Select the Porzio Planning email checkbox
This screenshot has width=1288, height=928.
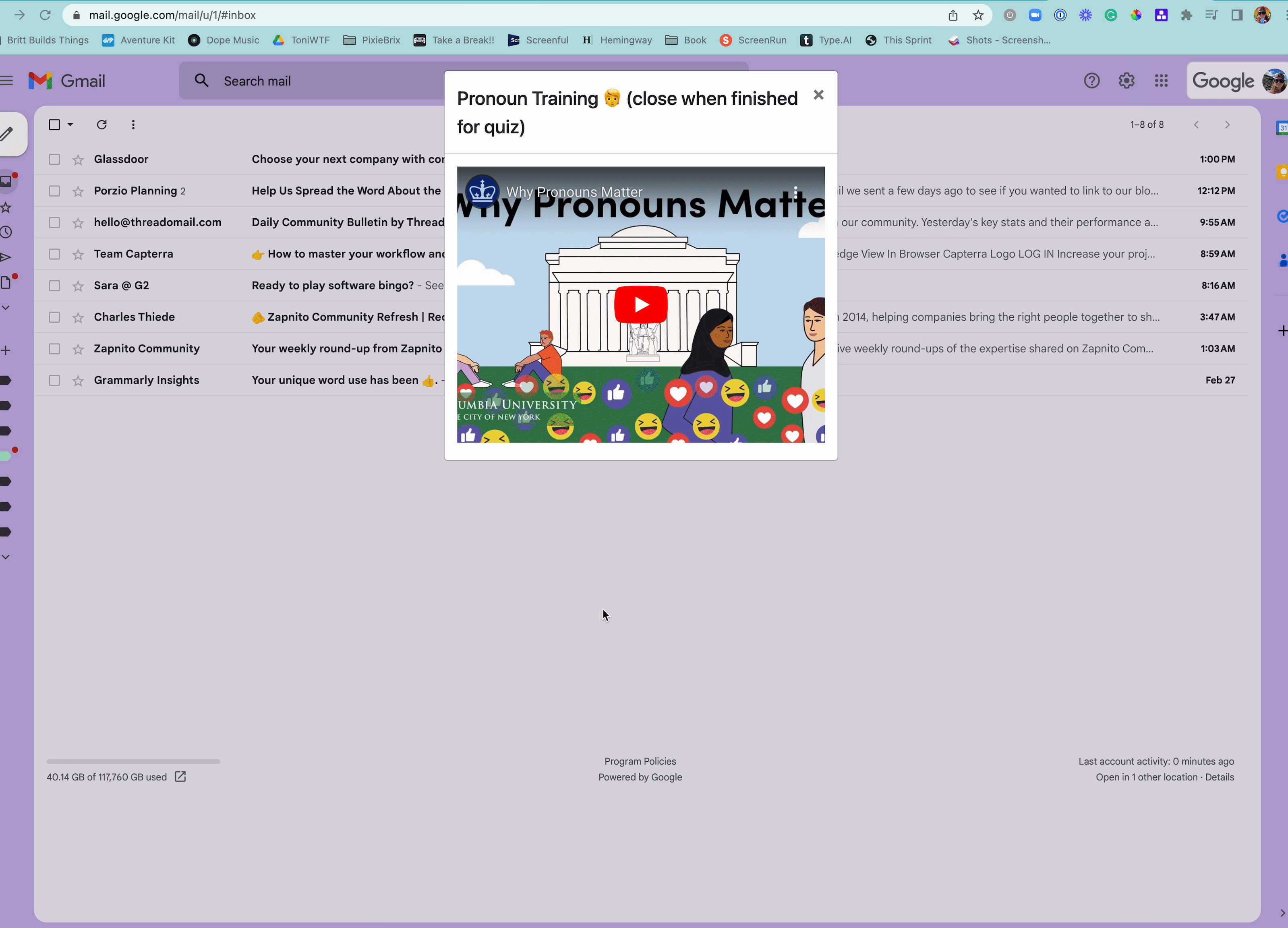[54, 191]
